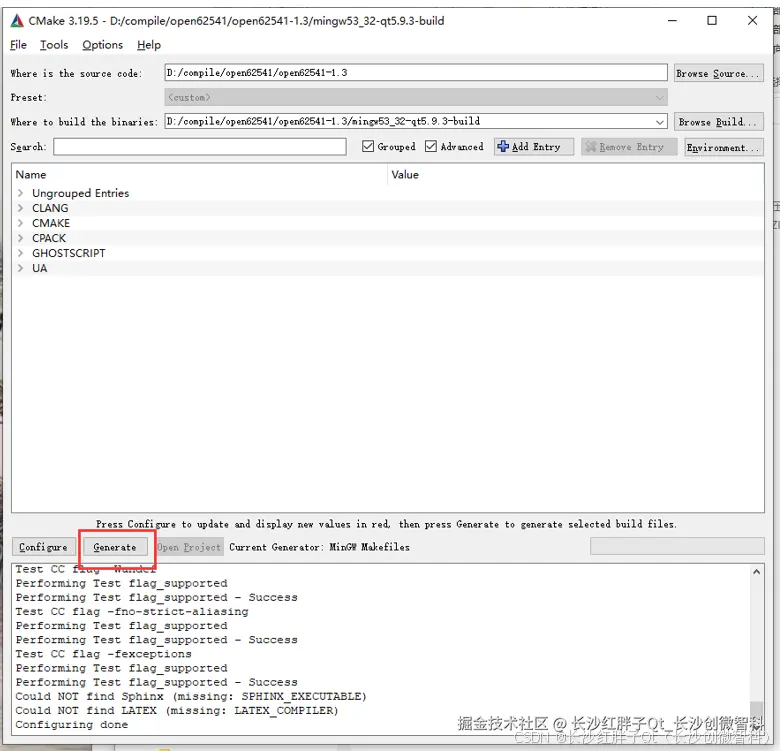The height and width of the screenshot is (751, 783).
Task: Click 'Test CC flag -fno-strict-aliasing' log line
Action: click(x=132, y=611)
